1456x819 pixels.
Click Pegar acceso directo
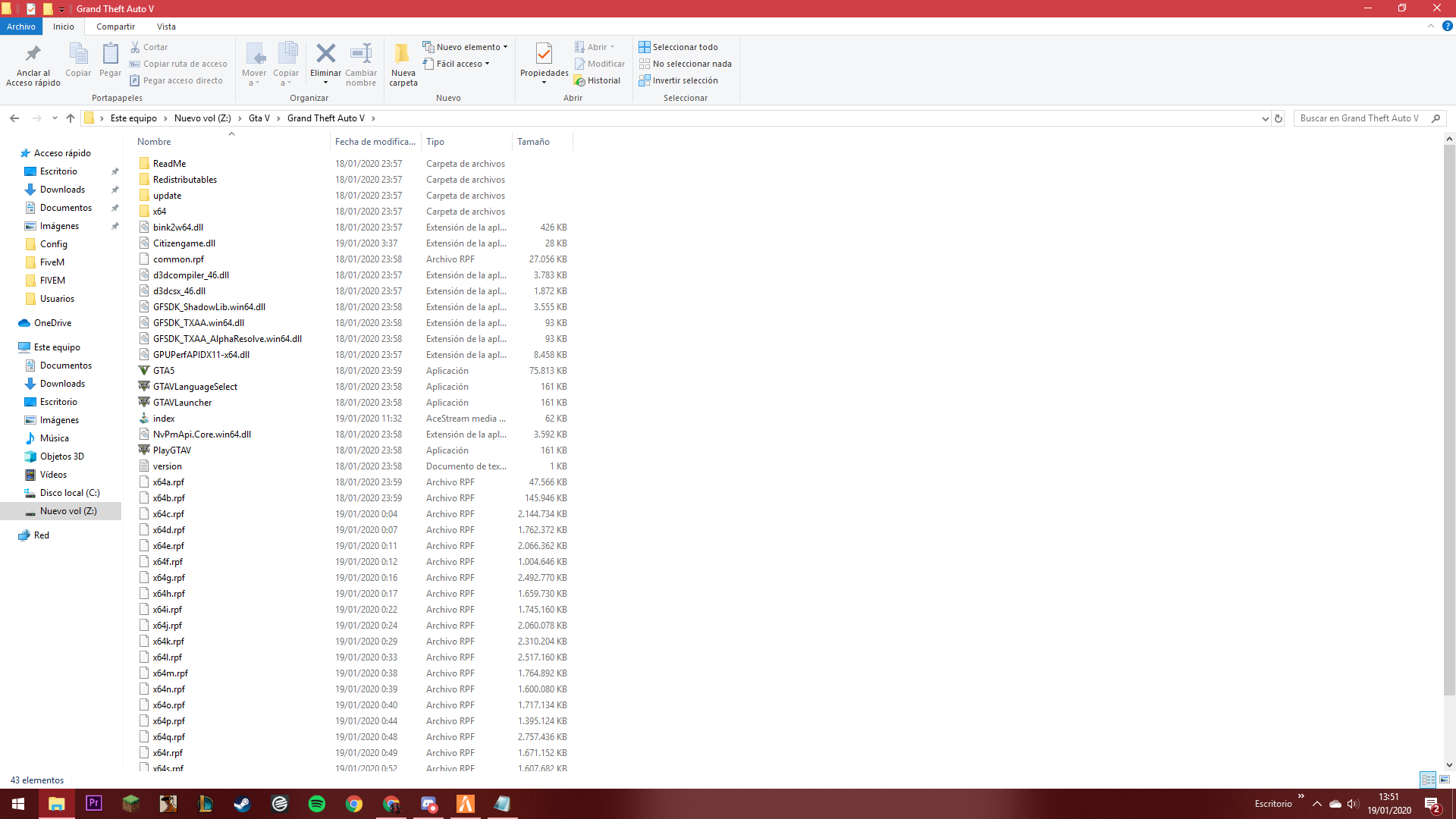click(176, 80)
